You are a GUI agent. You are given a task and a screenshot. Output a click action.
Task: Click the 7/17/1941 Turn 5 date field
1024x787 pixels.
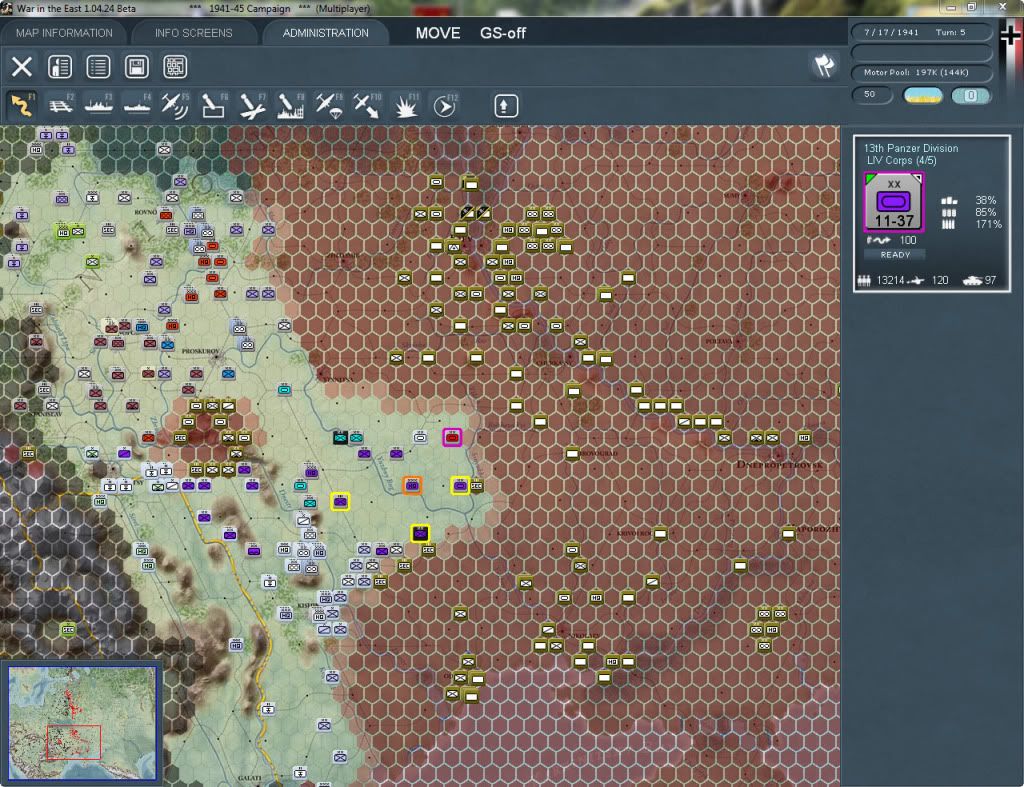click(x=921, y=32)
